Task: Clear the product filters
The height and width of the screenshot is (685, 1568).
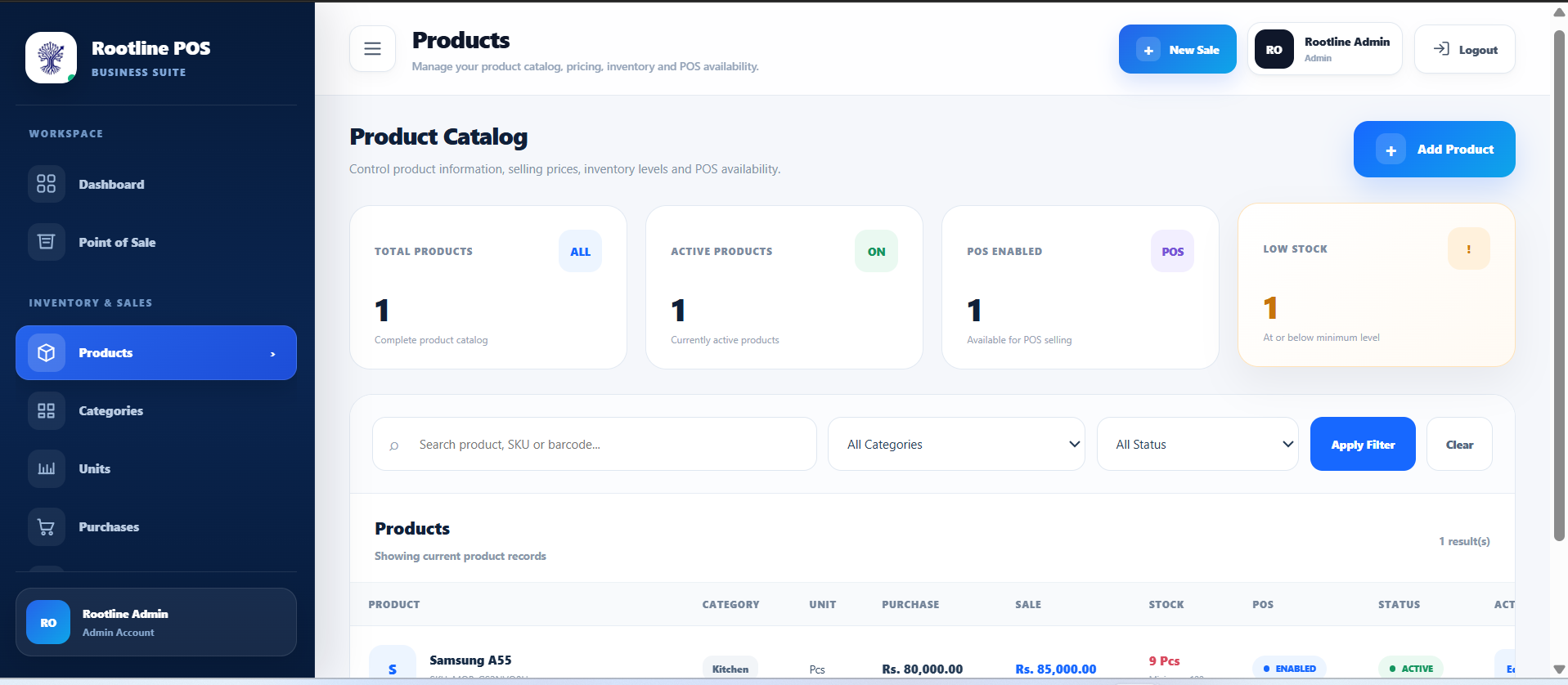Action: (1459, 444)
